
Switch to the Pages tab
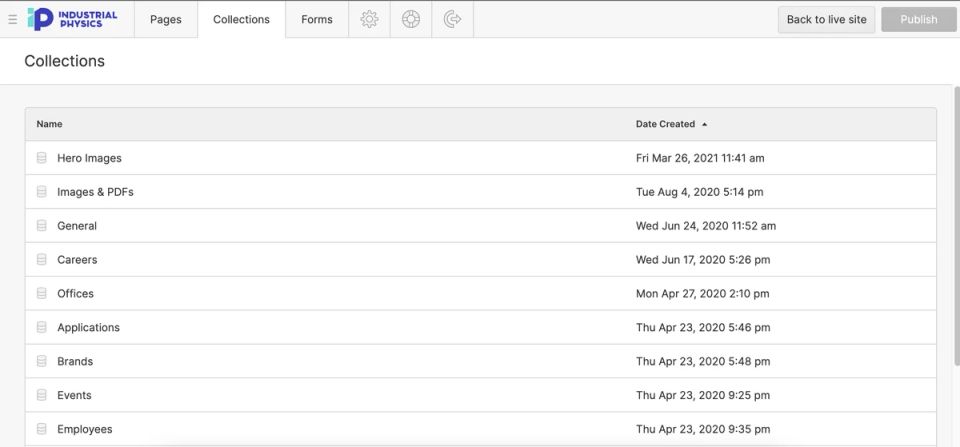click(x=166, y=19)
